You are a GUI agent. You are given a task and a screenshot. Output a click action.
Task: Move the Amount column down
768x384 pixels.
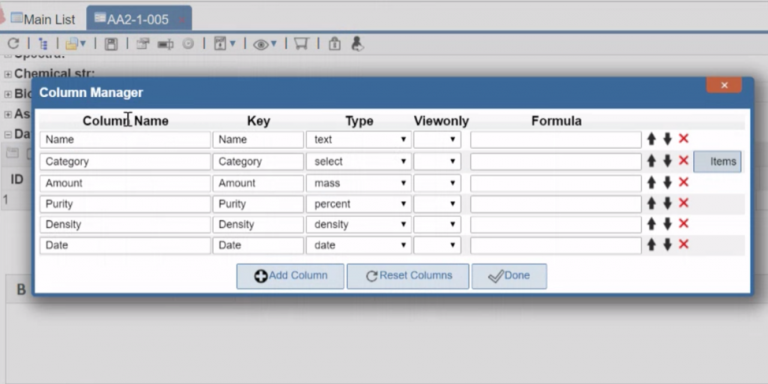[x=667, y=183]
